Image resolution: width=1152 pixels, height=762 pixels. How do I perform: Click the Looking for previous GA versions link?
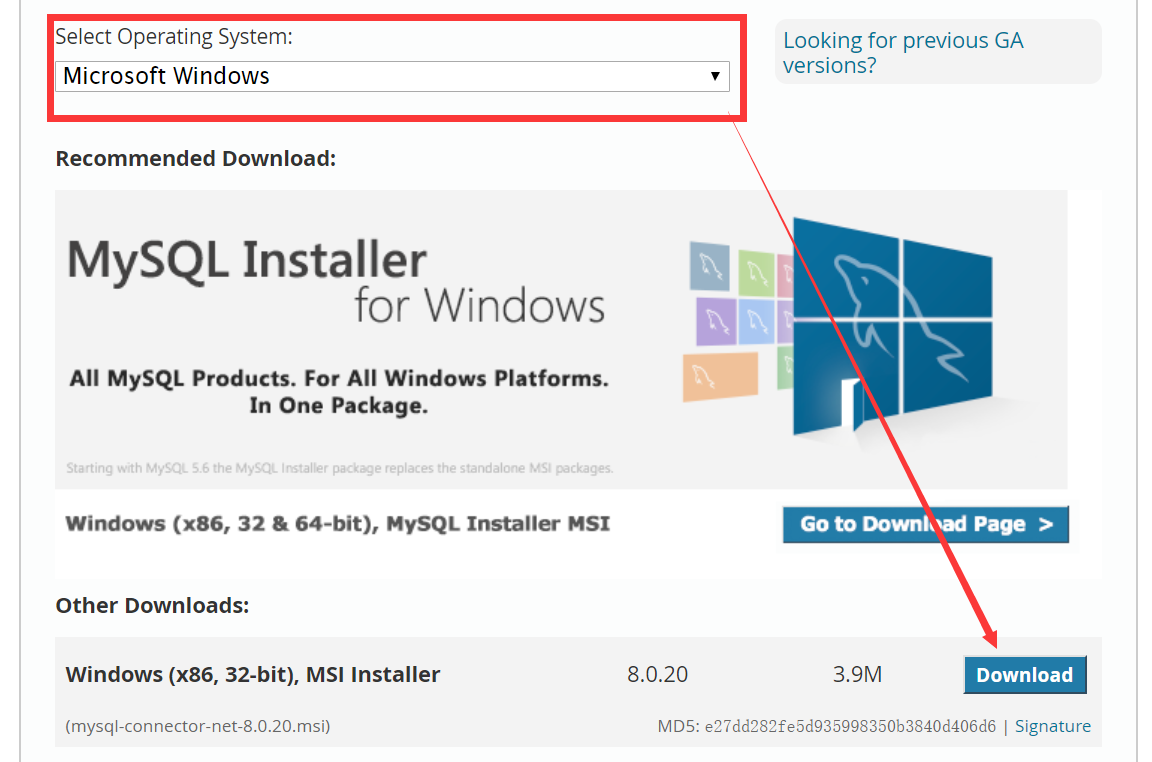[x=903, y=53]
